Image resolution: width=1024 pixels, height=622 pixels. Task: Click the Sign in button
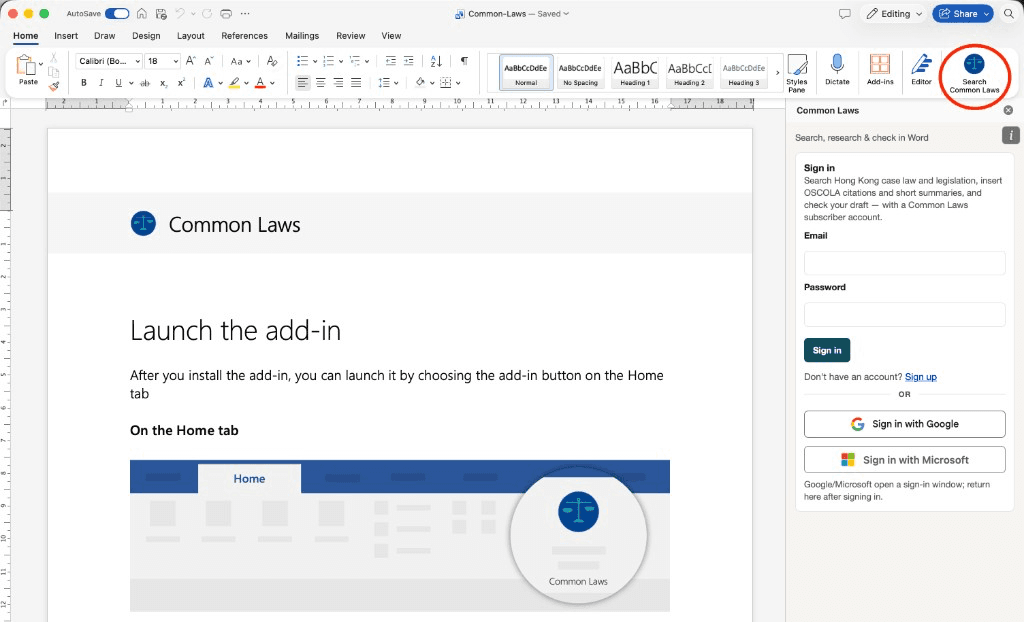tap(827, 350)
